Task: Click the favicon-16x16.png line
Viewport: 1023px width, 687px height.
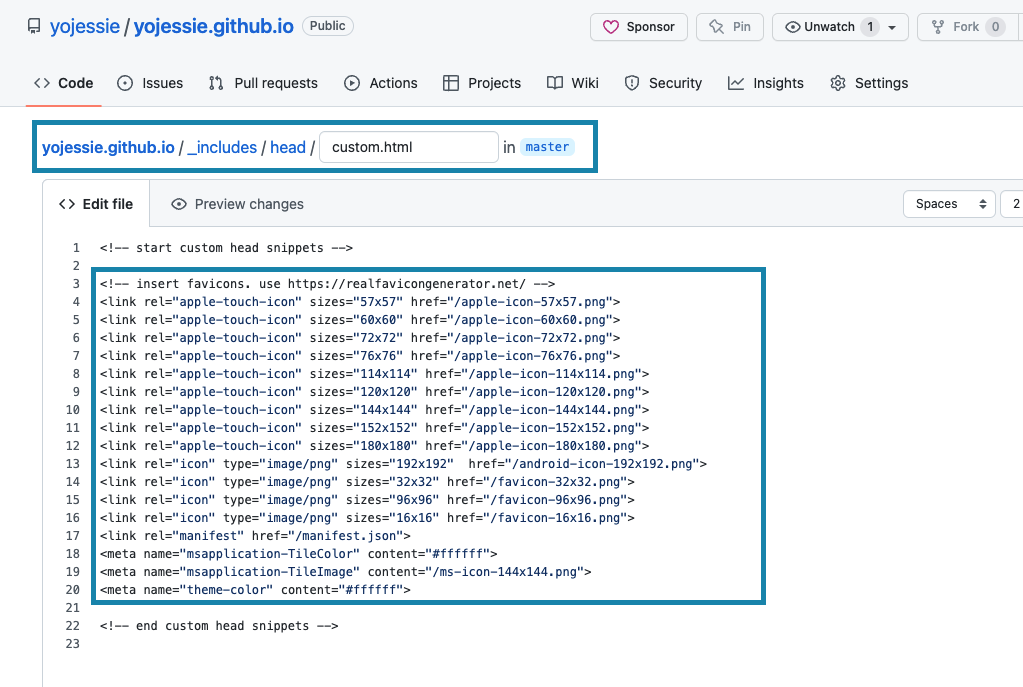Action: (367, 518)
